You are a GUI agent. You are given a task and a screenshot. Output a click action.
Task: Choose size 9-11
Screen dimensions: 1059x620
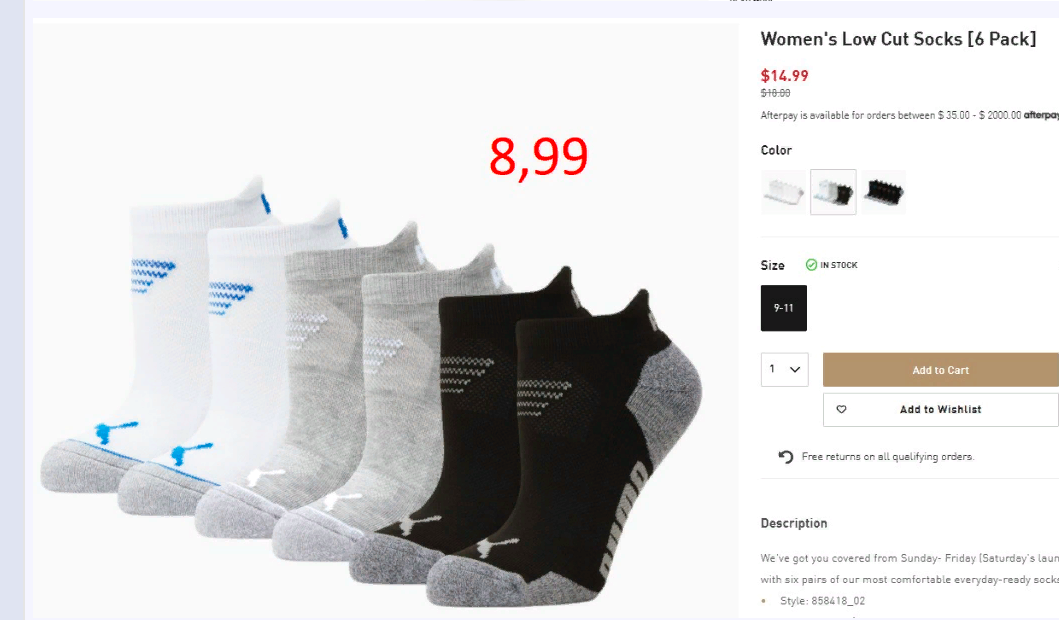coord(783,308)
